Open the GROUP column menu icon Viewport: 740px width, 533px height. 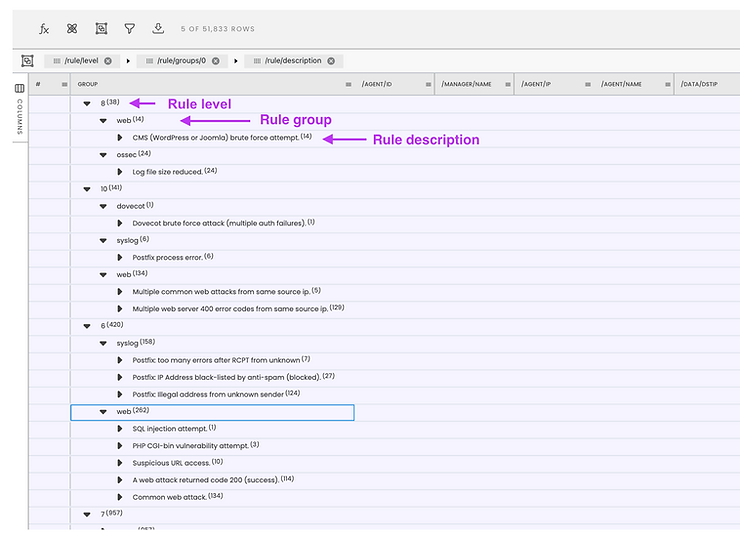point(348,85)
